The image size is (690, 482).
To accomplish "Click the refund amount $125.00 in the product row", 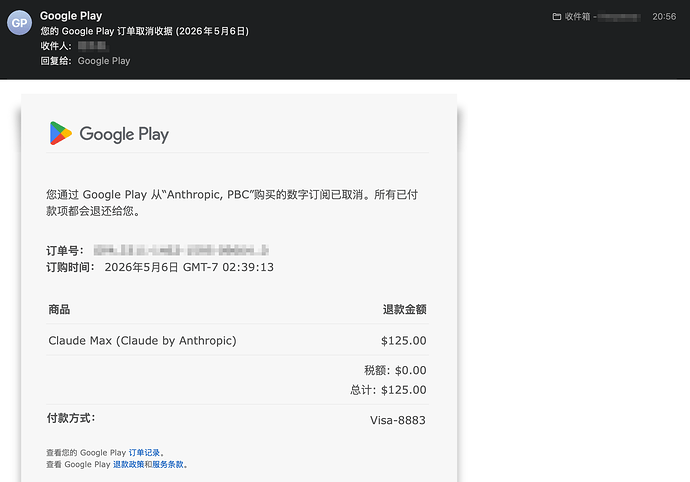I will pyautogui.click(x=404, y=341).
